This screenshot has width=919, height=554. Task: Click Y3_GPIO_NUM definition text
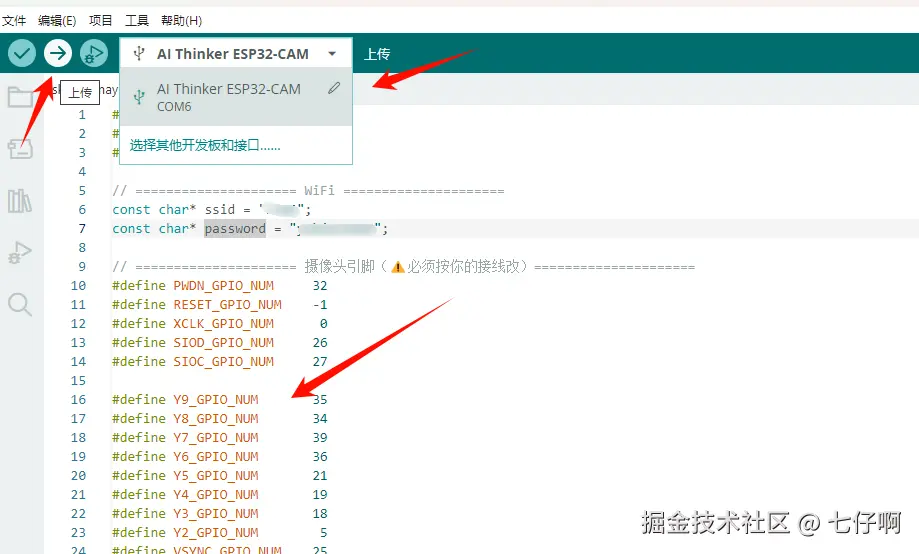[216, 514]
